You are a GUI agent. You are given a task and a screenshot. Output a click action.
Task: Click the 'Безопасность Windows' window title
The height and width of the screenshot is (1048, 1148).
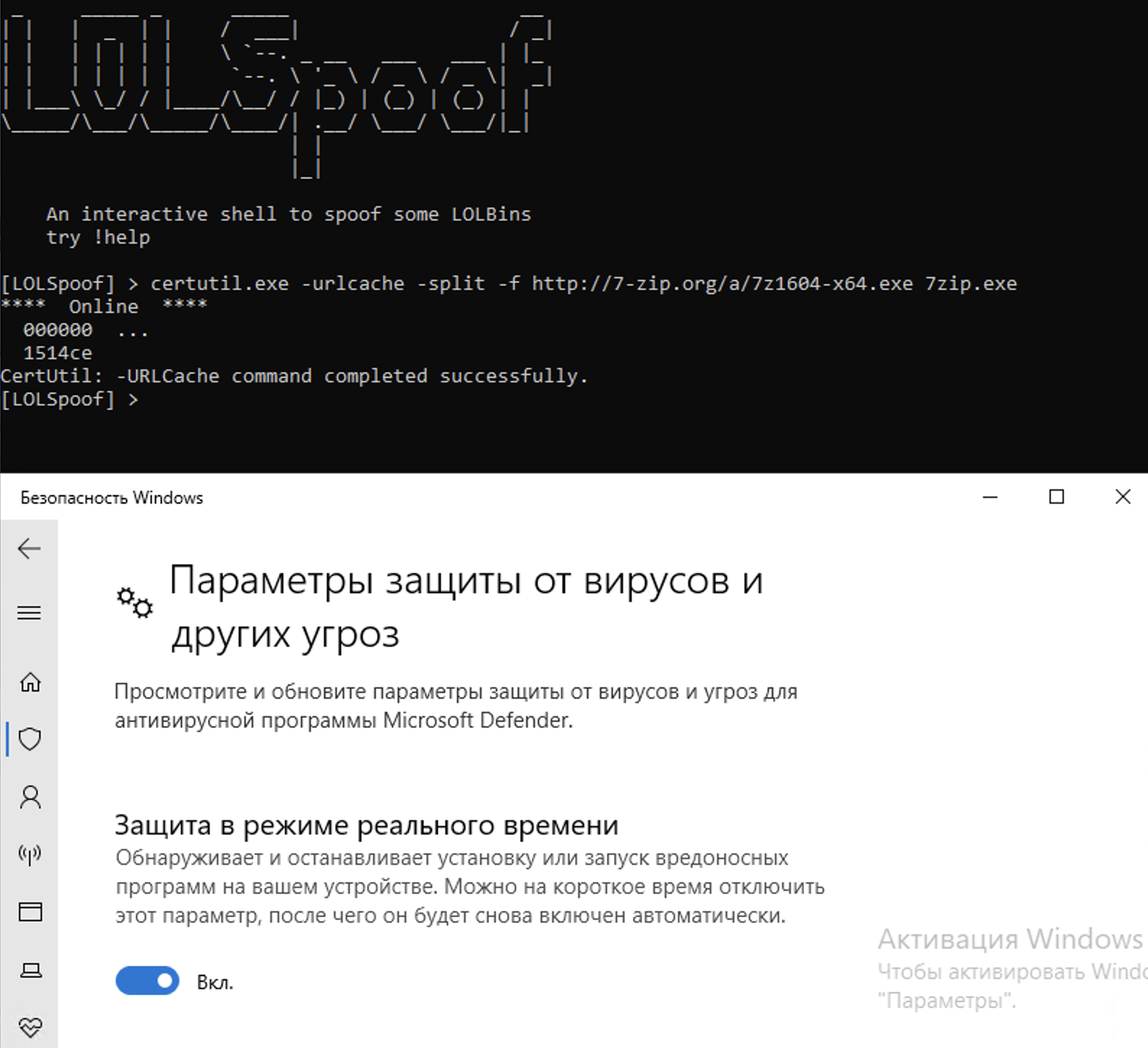[x=112, y=498]
